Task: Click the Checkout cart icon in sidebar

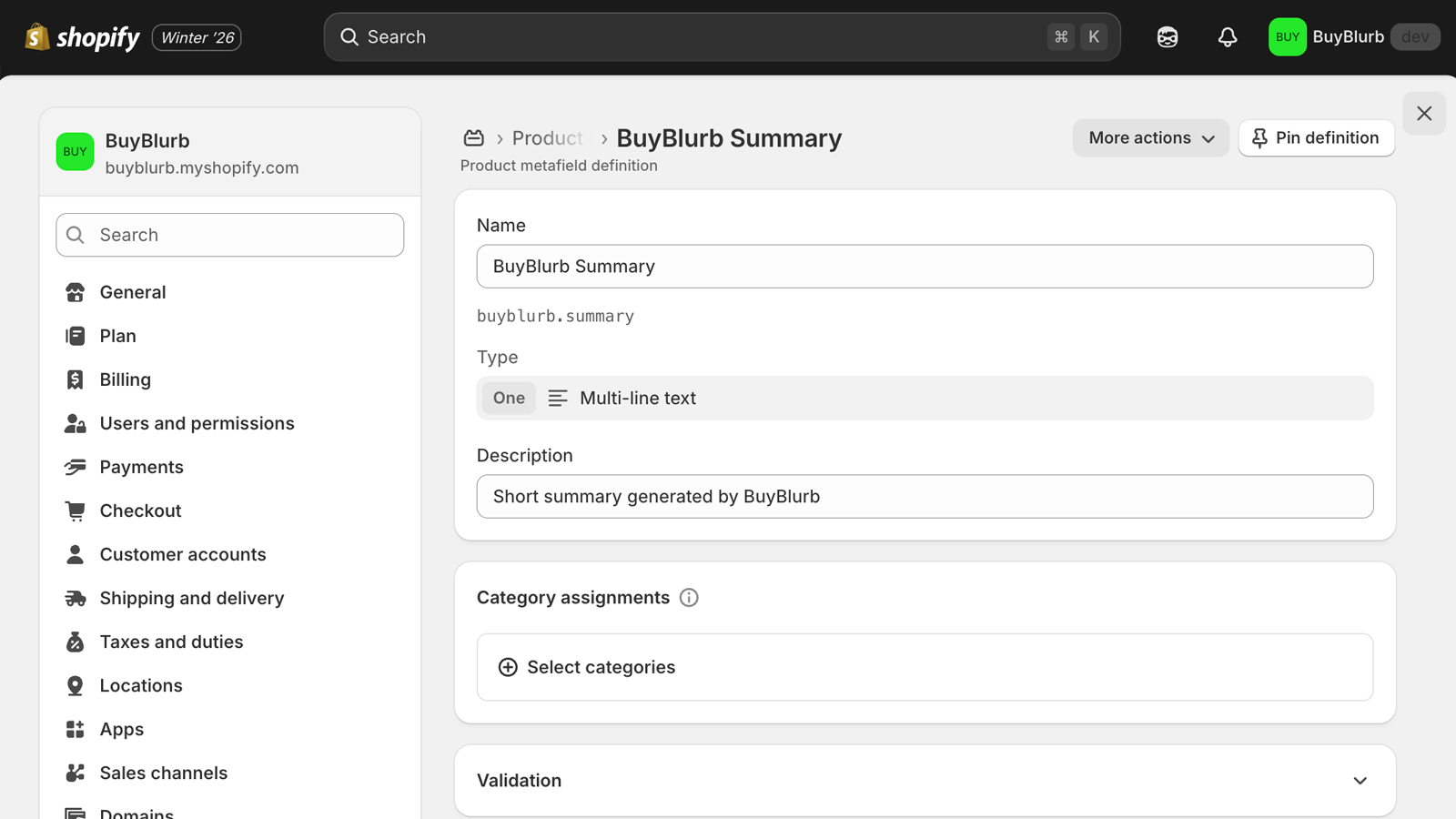Action: point(75,511)
